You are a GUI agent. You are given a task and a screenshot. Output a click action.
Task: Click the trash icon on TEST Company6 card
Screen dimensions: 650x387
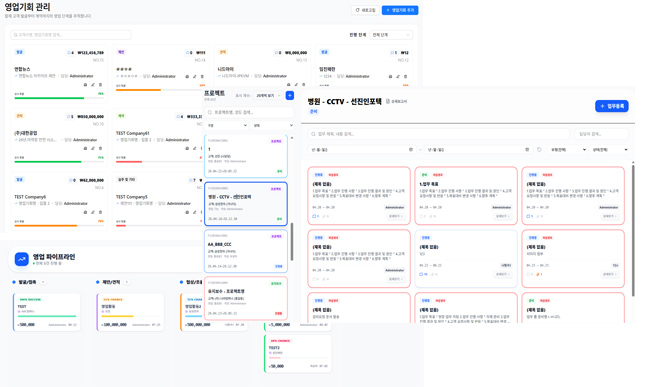tap(100, 212)
